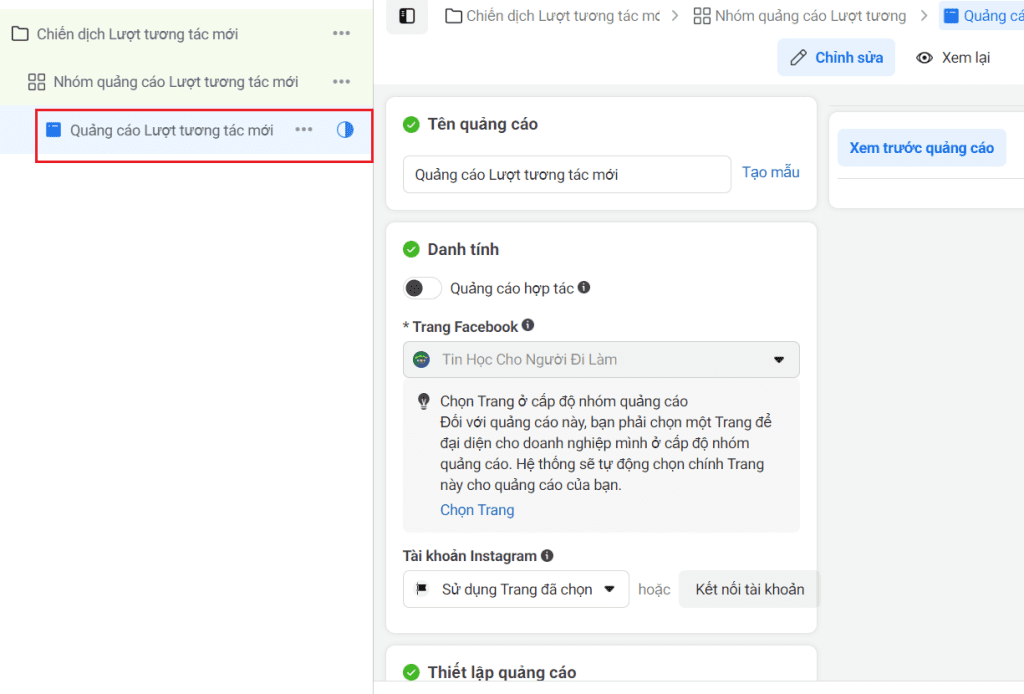Click the Kết nối tài khoản button

750,589
